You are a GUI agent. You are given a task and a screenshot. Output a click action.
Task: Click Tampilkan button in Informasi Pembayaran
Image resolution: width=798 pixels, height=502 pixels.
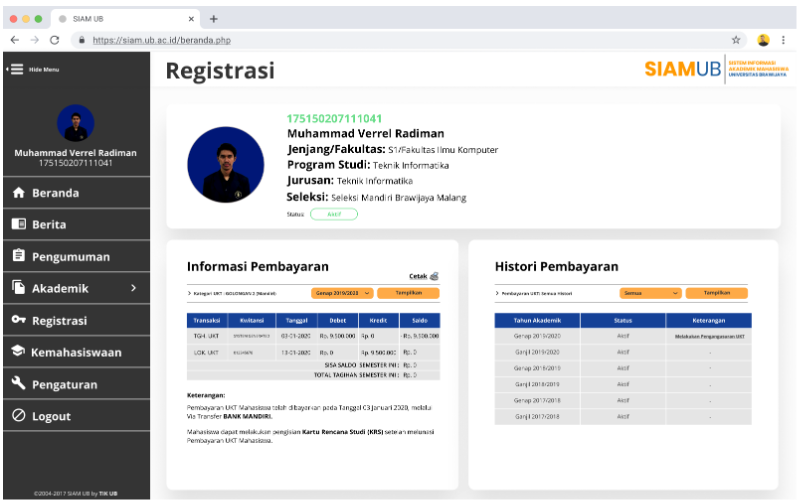[408, 293]
